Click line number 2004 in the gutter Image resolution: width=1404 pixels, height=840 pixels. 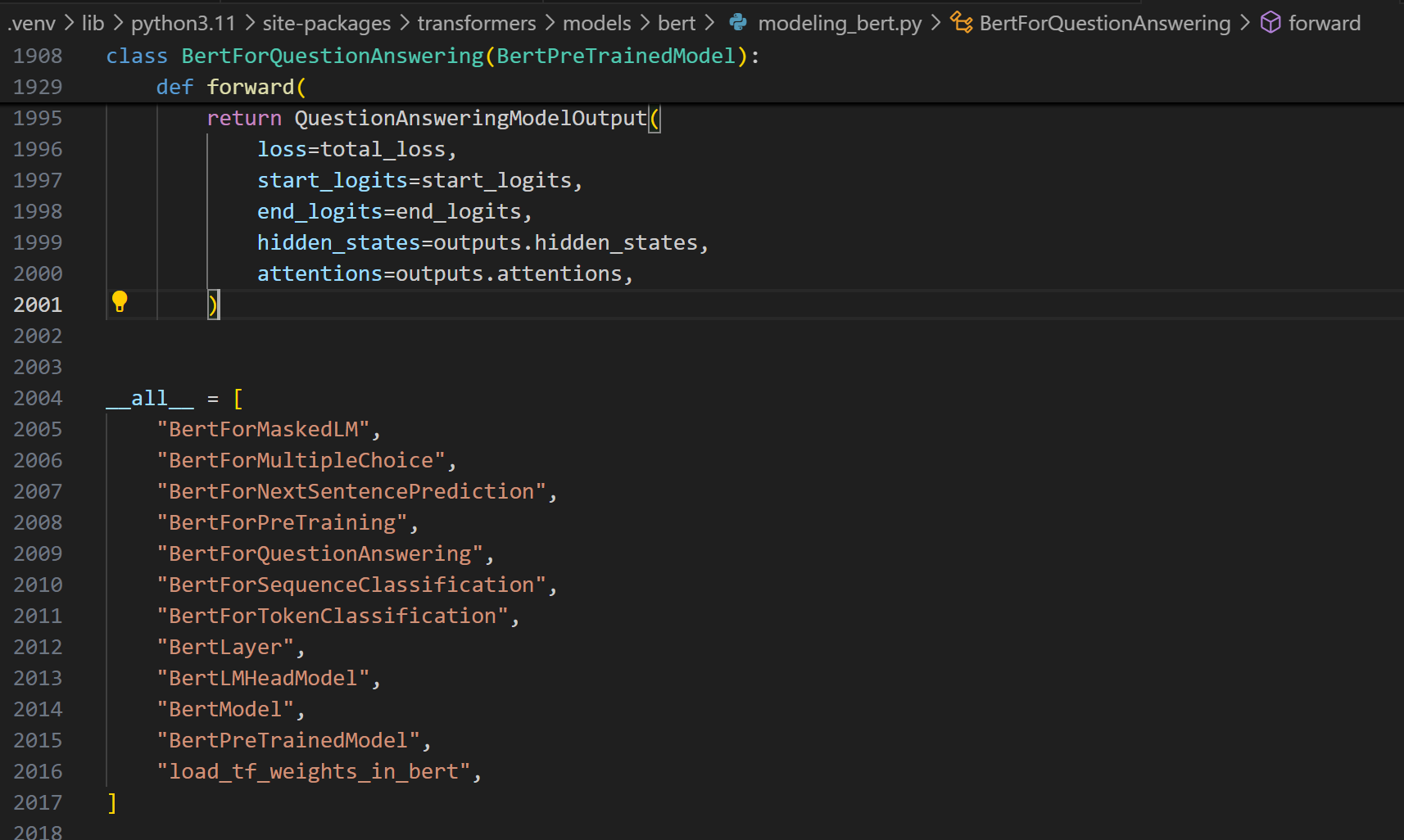point(38,398)
